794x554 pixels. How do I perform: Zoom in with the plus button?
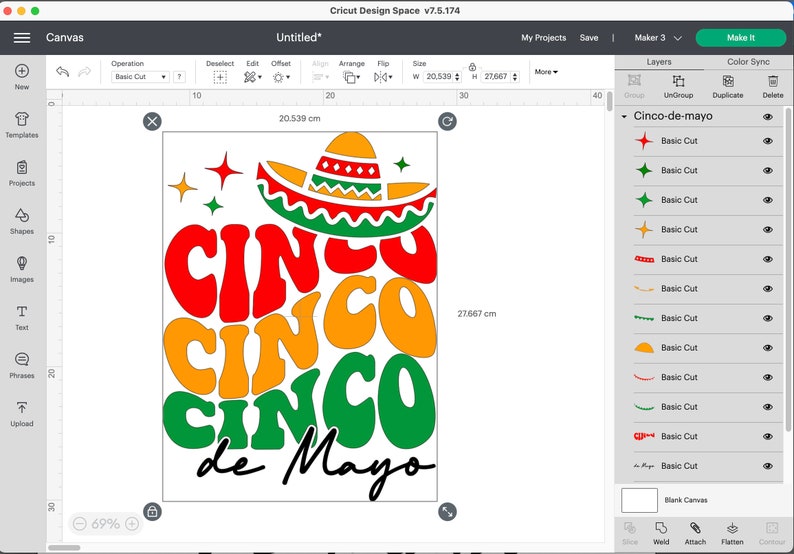pyautogui.click(x=132, y=524)
